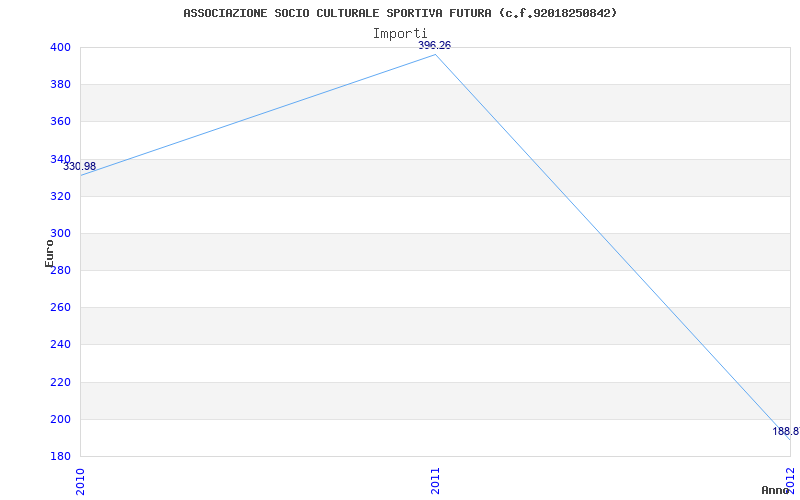Click the 180 y-axis value
800x500 pixels.
click(60, 457)
